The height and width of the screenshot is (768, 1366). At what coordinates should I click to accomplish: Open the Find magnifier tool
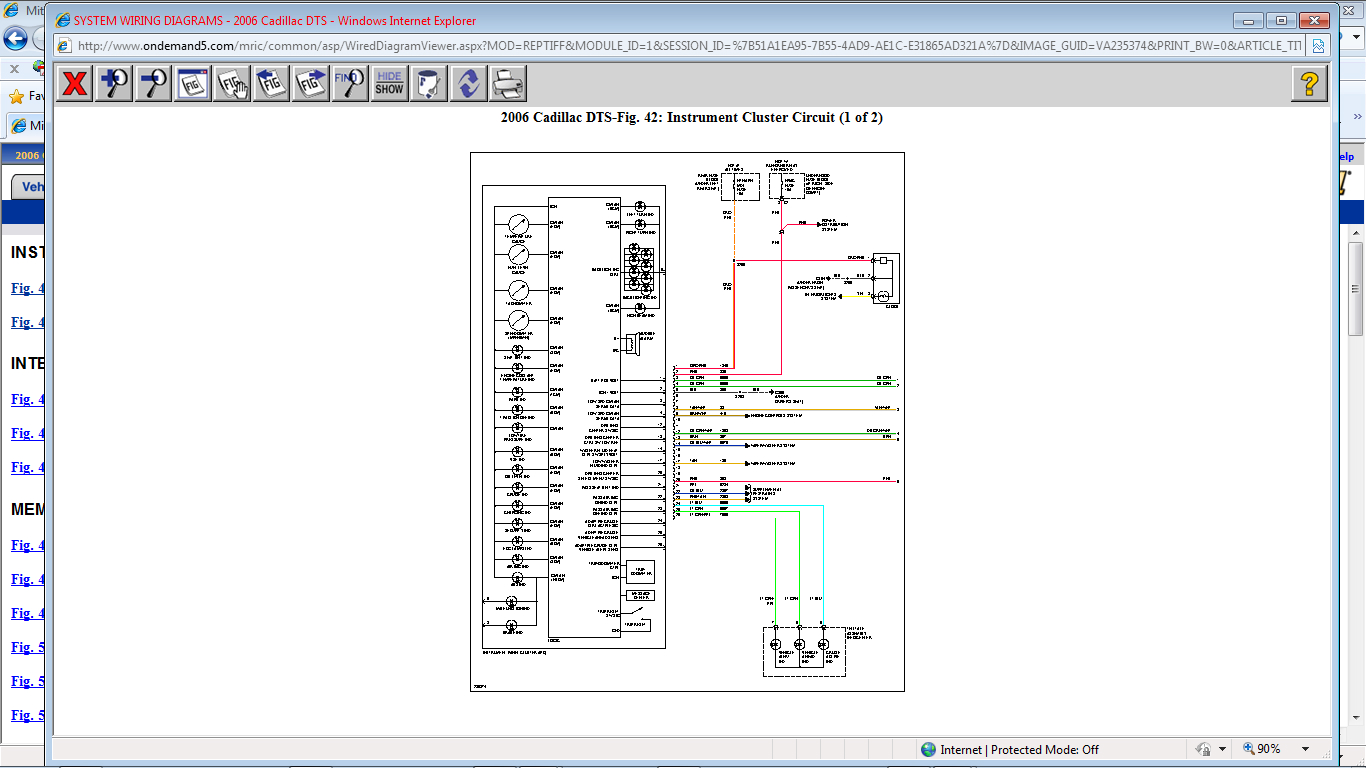[x=350, y=84]
